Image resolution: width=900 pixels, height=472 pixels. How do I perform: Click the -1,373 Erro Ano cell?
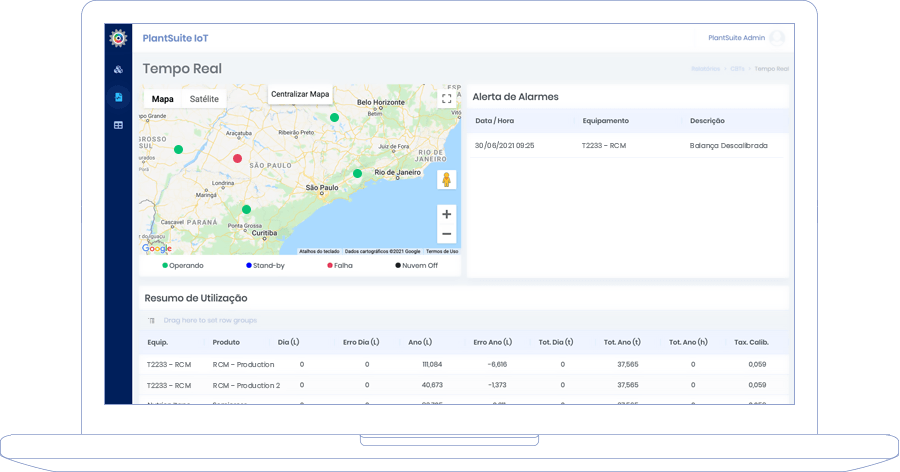pyautogui.click(x=497, y=385)
